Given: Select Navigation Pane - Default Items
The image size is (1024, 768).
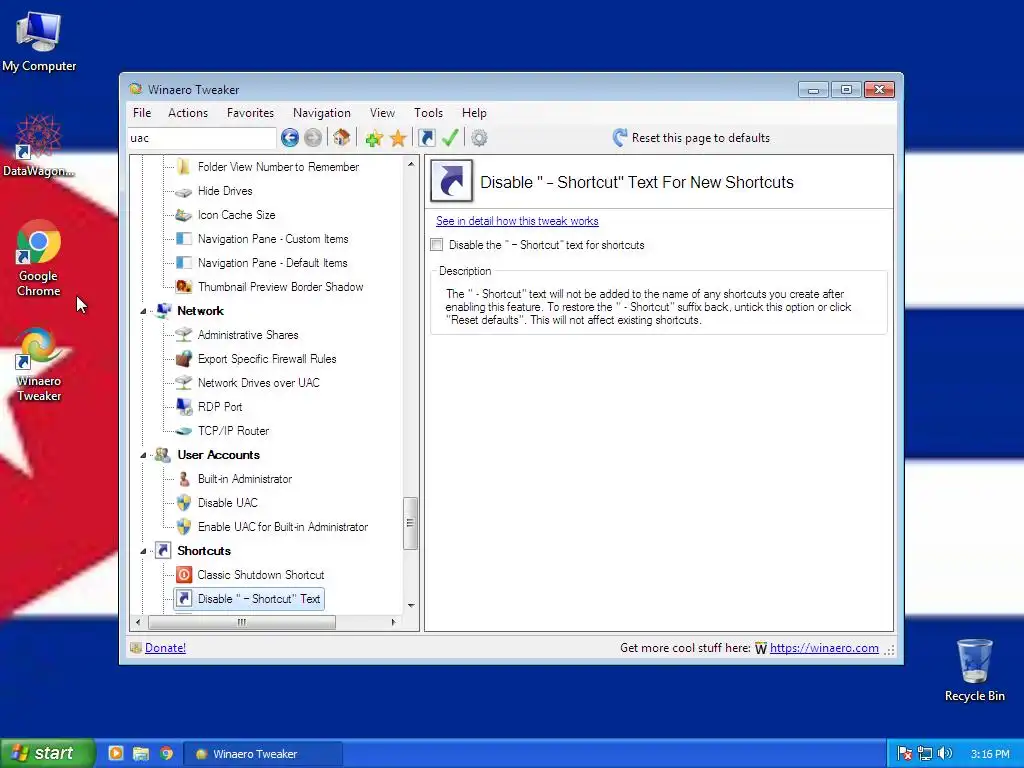Looking at the screenshot, I should tap(272, 263).
